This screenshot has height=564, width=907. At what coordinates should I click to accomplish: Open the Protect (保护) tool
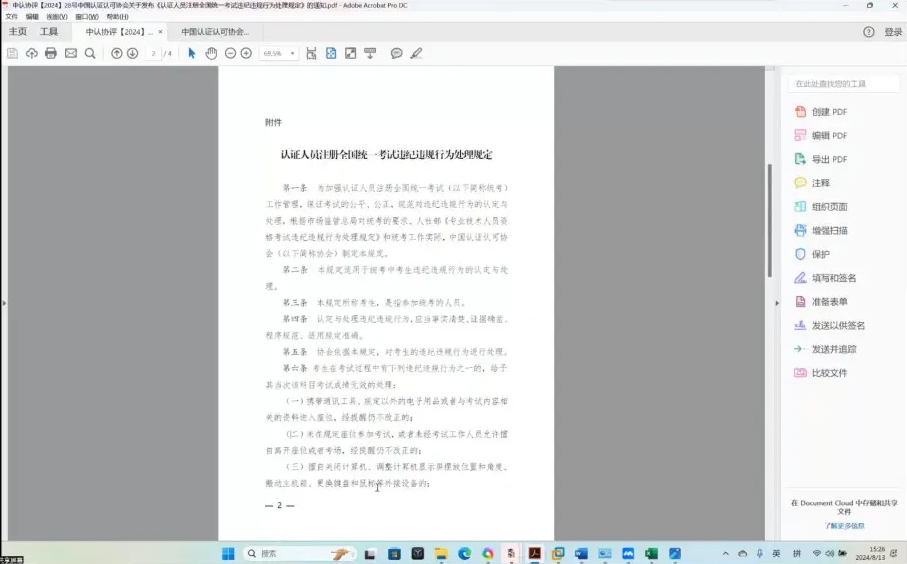click(x=812, y=254)
